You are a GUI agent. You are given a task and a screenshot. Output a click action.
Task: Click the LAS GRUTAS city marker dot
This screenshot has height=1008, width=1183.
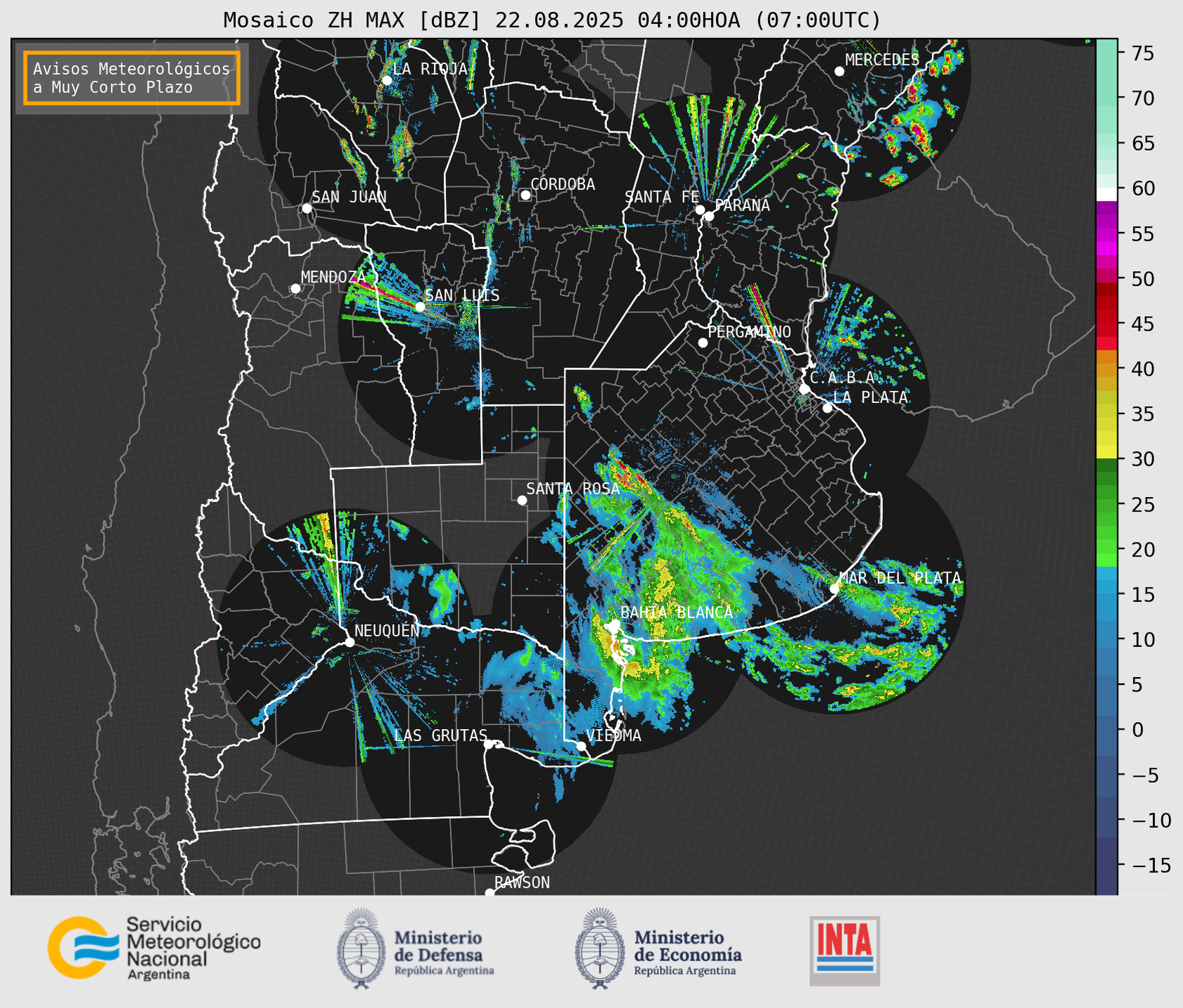click(489, 744)
